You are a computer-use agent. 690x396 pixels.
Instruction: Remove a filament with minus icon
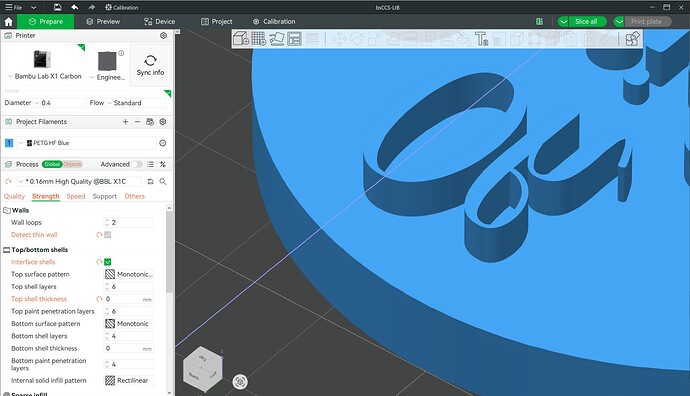coord(137,122)
